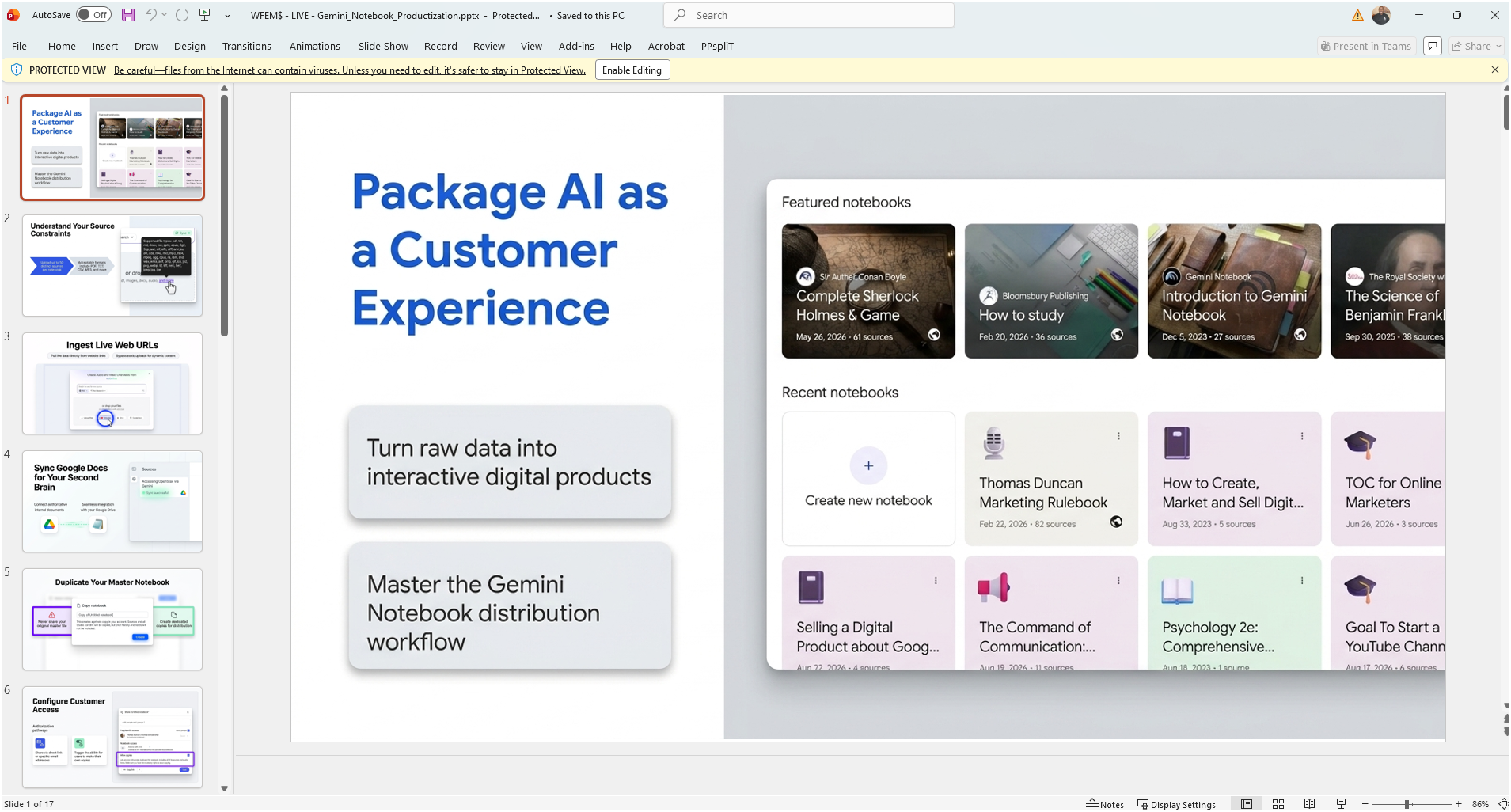The width and height of the screenshot is (1511, 812).
Task: Open the Review ribbon tab
Action: [x=489, y=46]
